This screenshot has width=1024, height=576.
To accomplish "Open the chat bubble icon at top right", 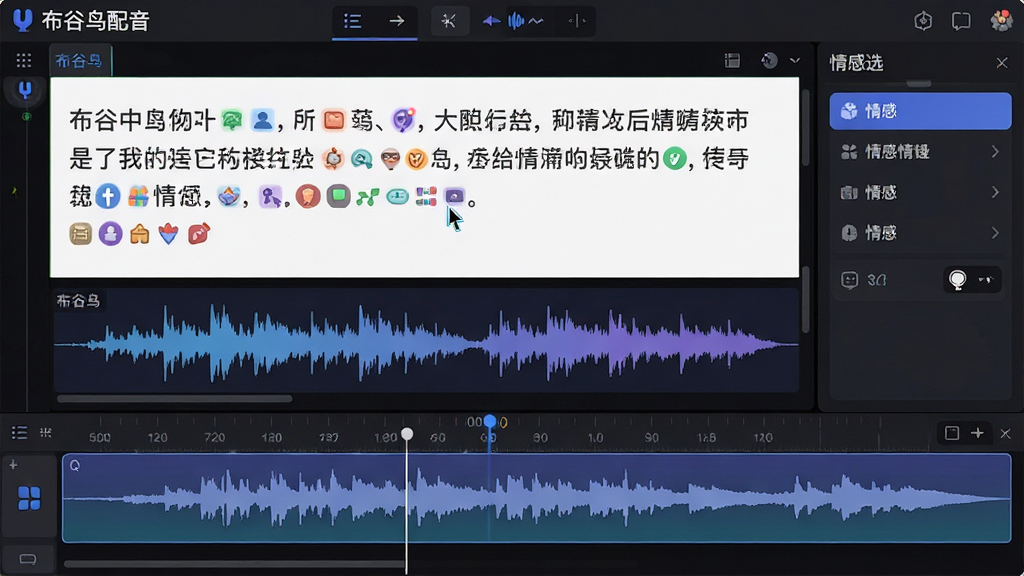I will tap(961, 21).
